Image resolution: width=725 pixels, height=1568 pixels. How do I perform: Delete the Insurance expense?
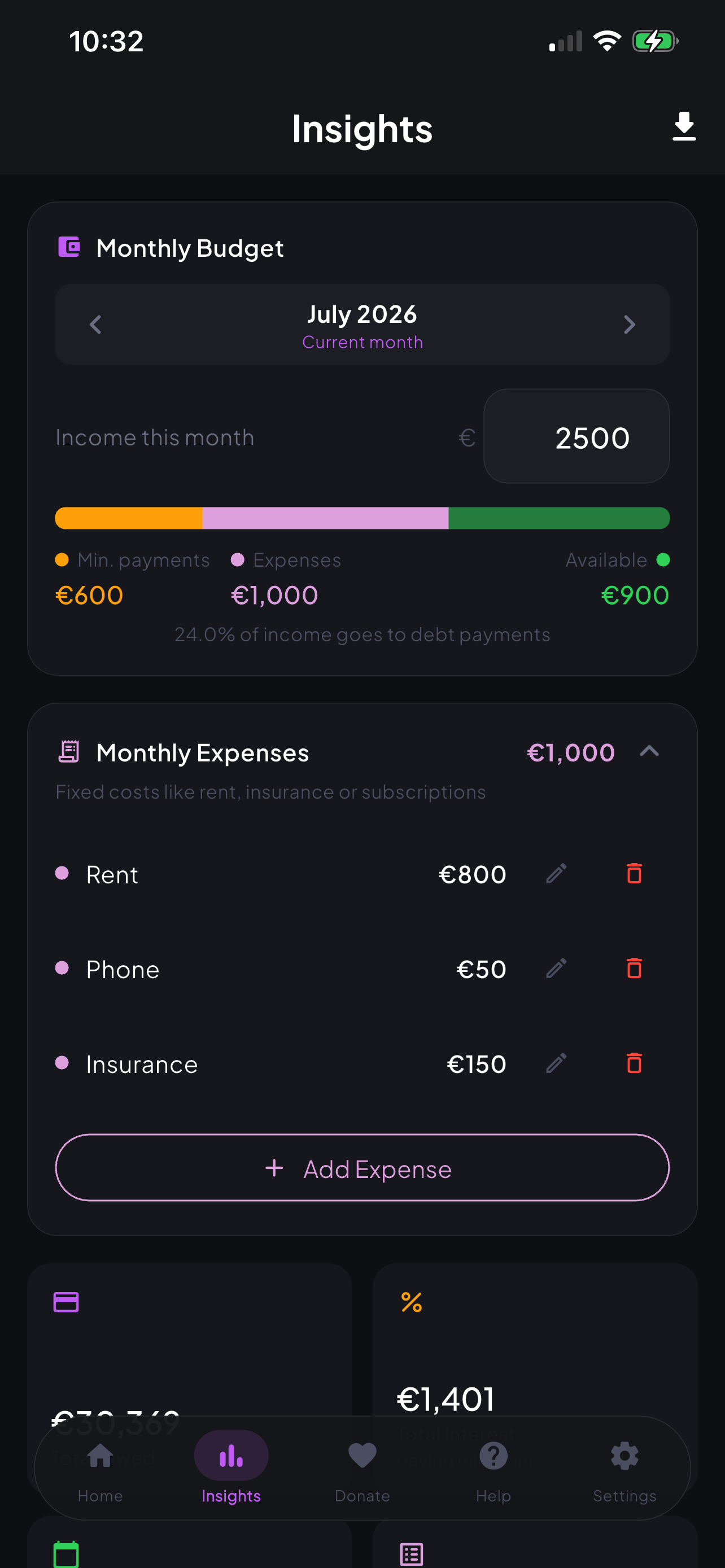pyautogui.click(x=634, y=1063)
